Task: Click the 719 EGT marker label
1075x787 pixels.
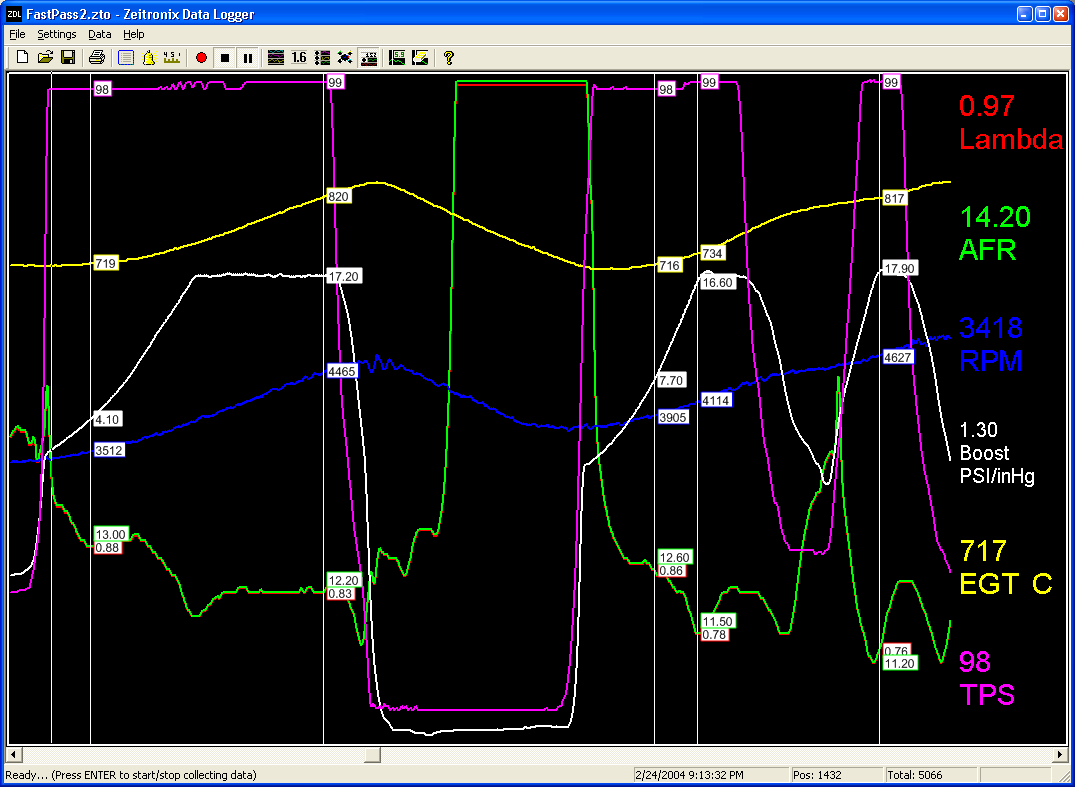Action: click(106, 262)
